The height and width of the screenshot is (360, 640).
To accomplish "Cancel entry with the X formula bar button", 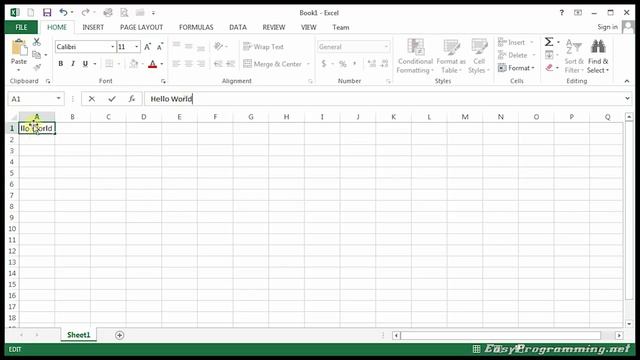I will point(91,99).
